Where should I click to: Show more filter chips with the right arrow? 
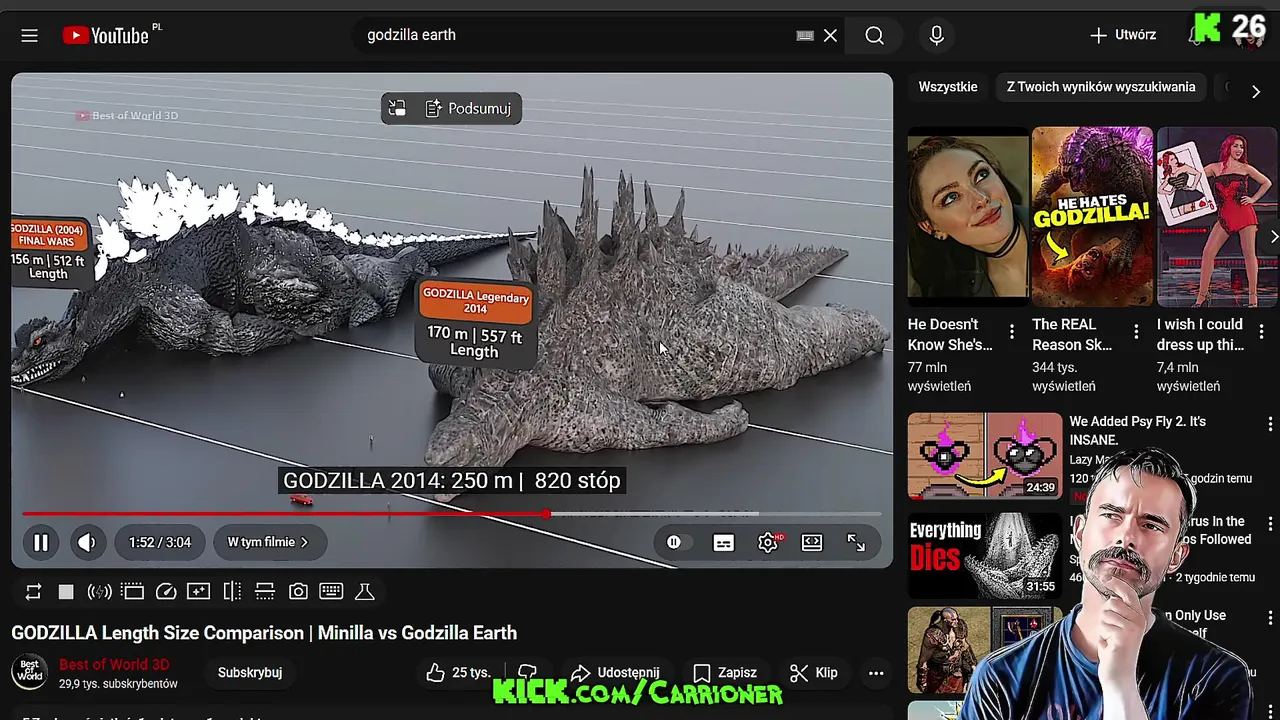pyautogui.click(x=1256, y=91)
